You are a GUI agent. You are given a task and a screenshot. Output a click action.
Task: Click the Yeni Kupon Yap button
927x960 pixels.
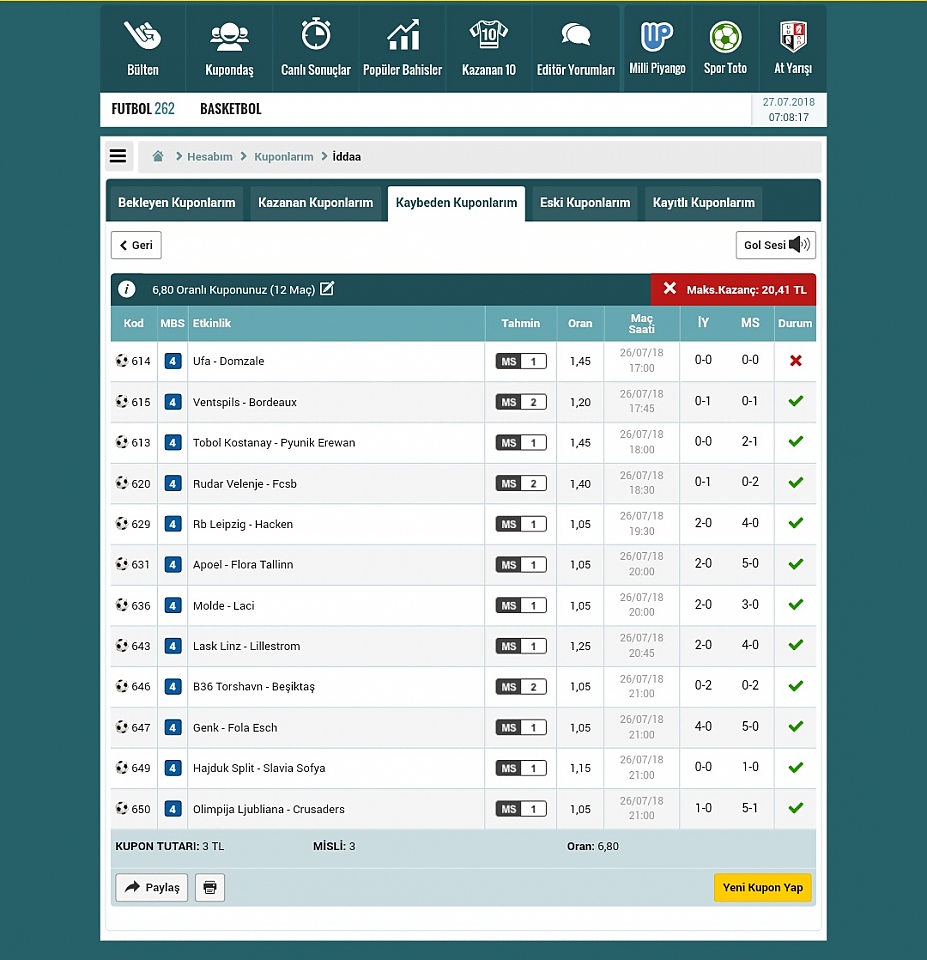click(x=762, y=887)
